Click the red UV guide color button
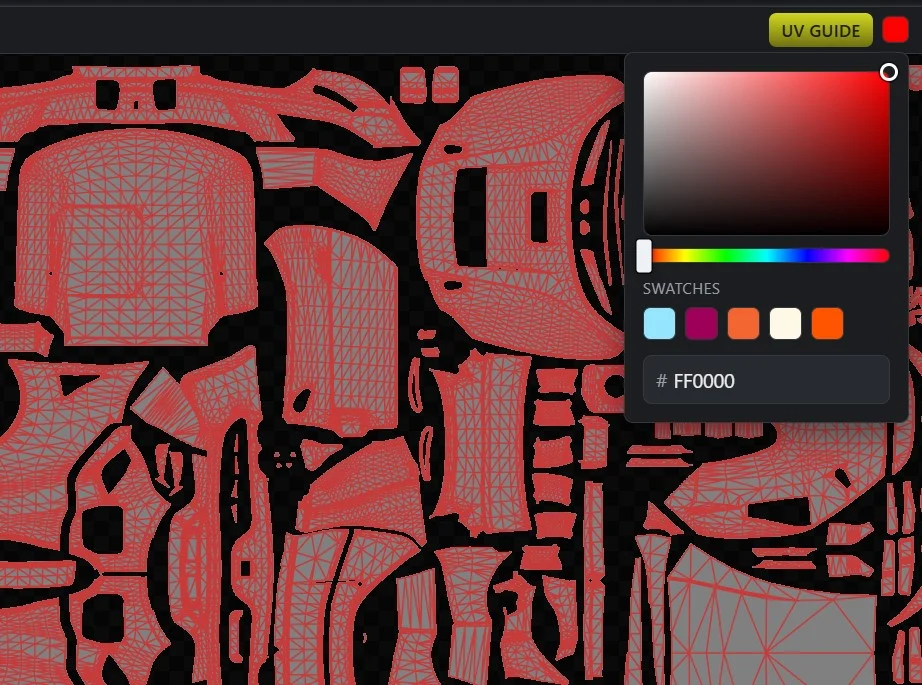Viewport: 922px width, 685px height. point(895,30)
